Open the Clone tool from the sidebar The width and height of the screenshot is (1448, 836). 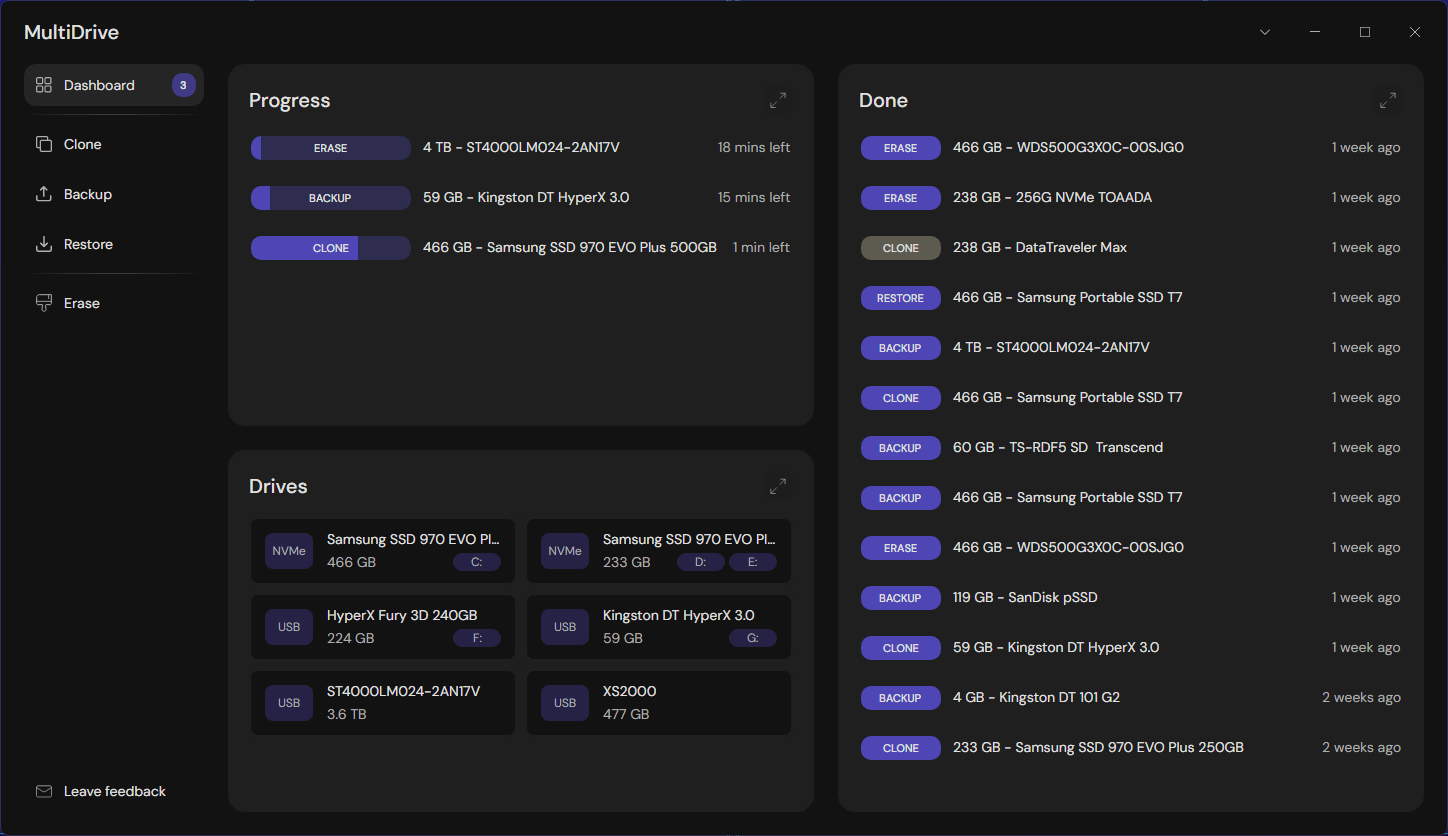click(83, 144)
